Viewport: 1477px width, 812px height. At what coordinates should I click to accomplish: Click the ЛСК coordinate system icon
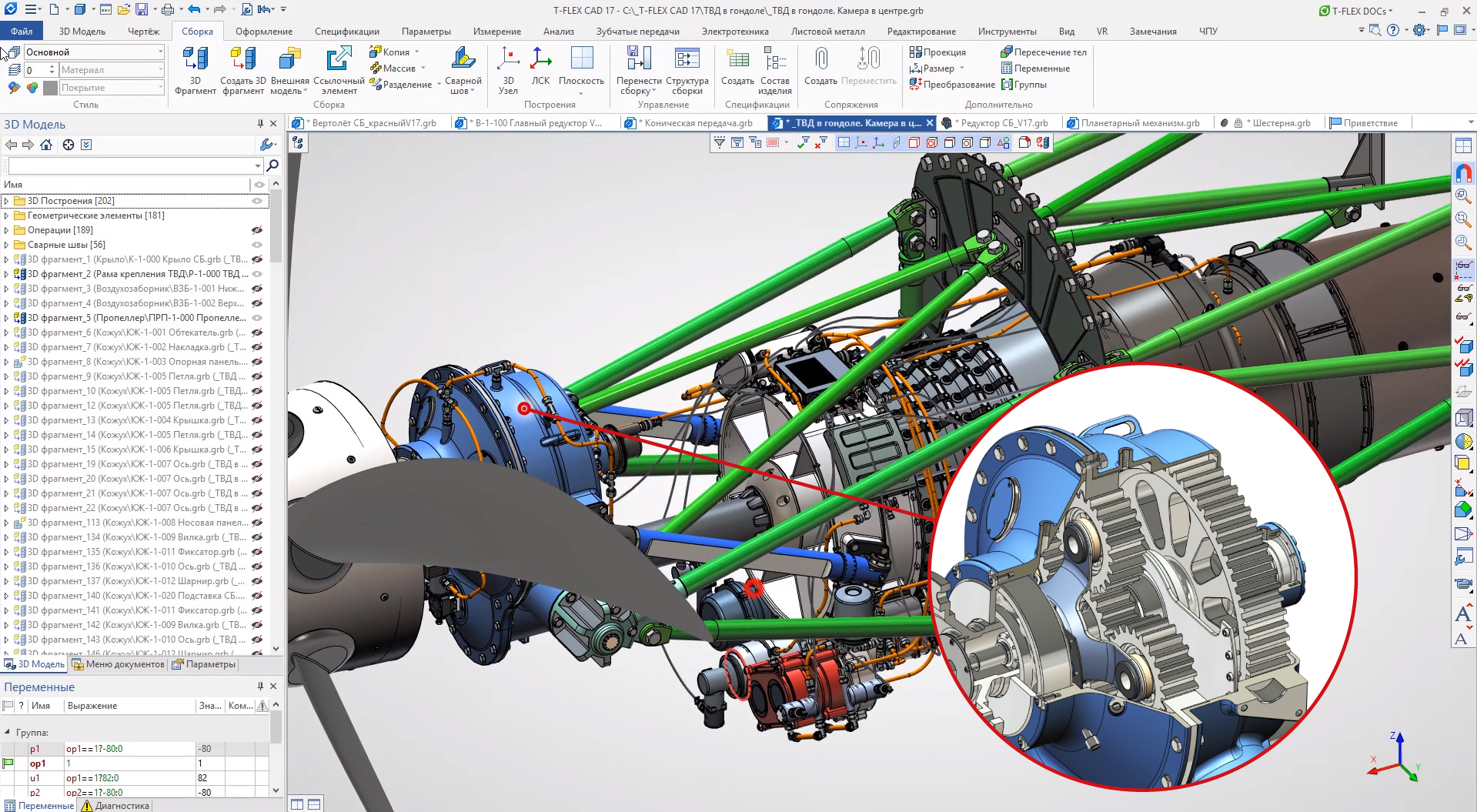coord(541,60)
